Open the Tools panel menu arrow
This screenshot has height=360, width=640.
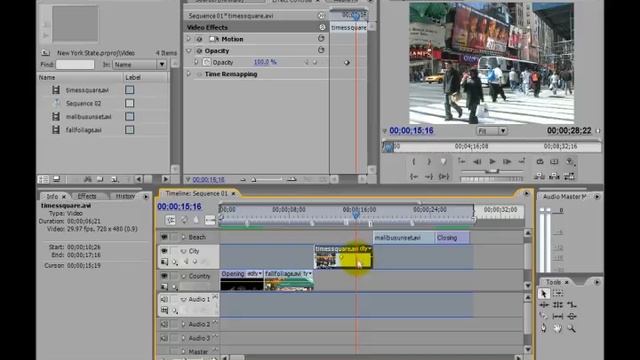pos(597,282)
